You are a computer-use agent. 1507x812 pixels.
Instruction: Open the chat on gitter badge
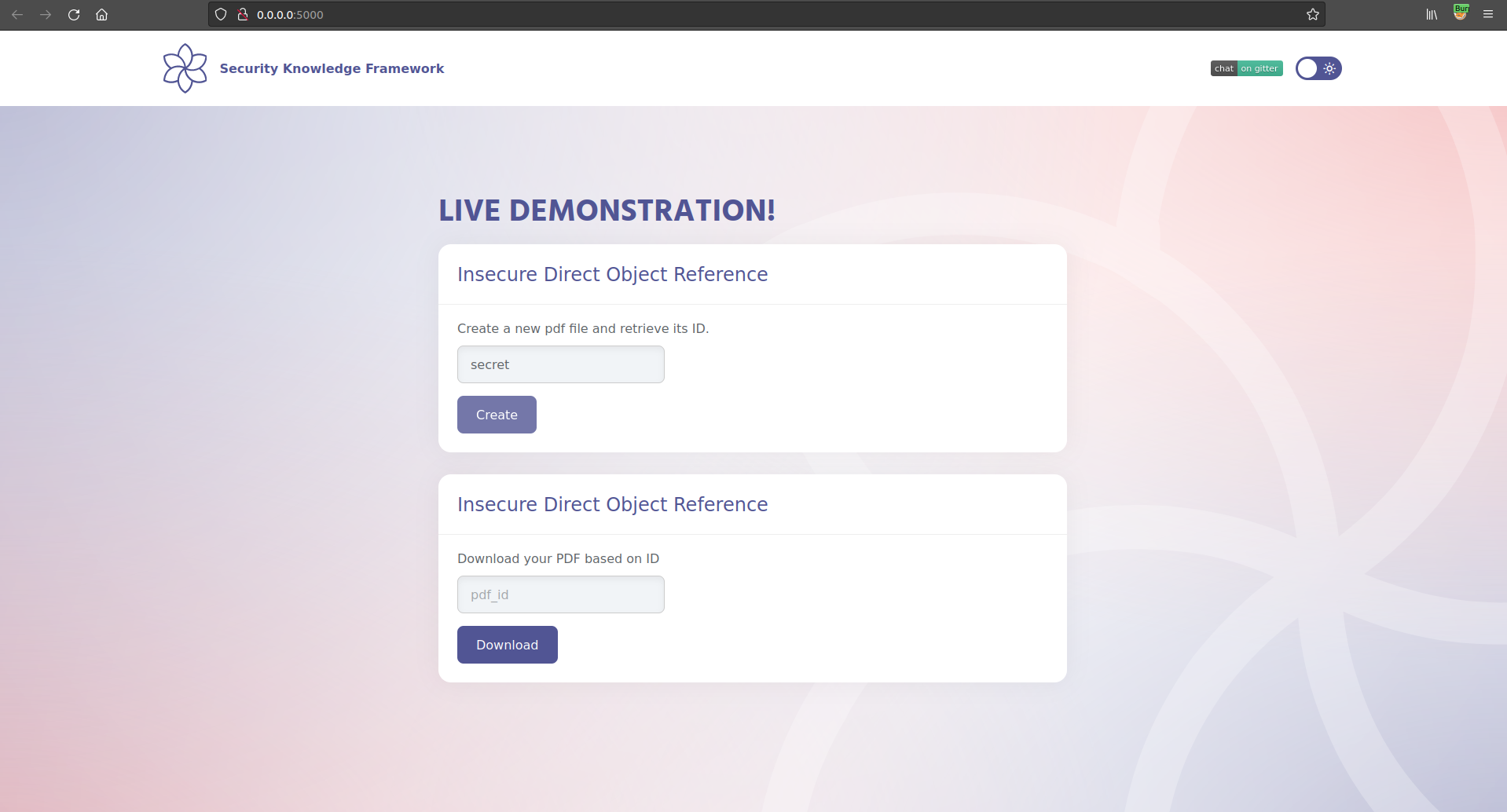[x=1246, y=68]
